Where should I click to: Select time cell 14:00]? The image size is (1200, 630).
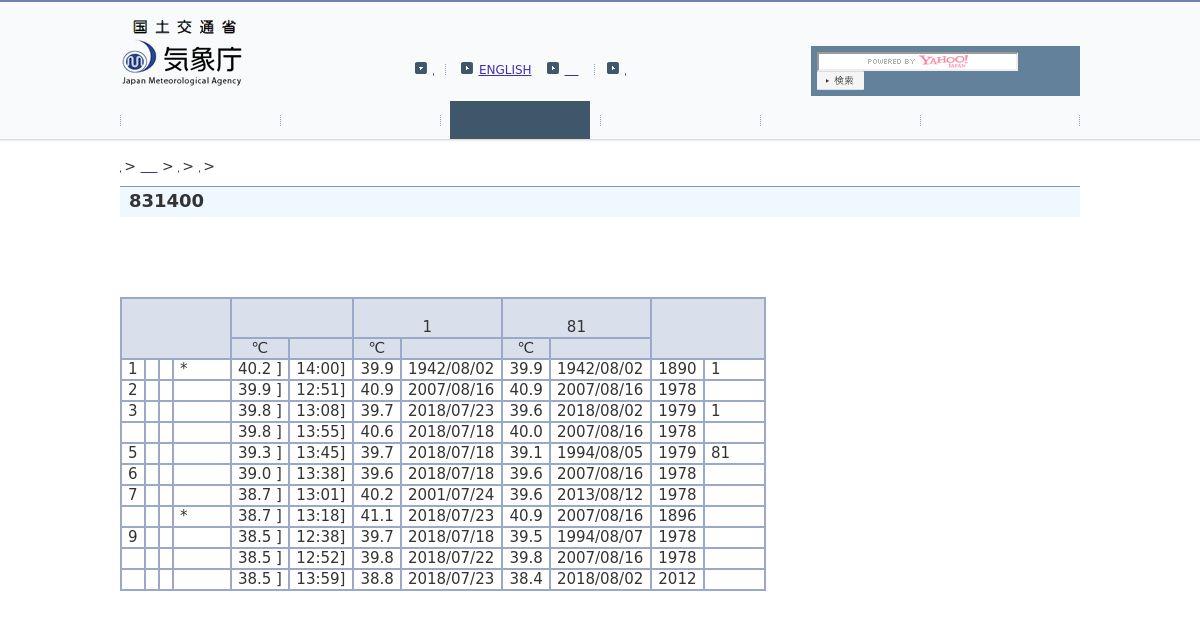coord(321,369)
